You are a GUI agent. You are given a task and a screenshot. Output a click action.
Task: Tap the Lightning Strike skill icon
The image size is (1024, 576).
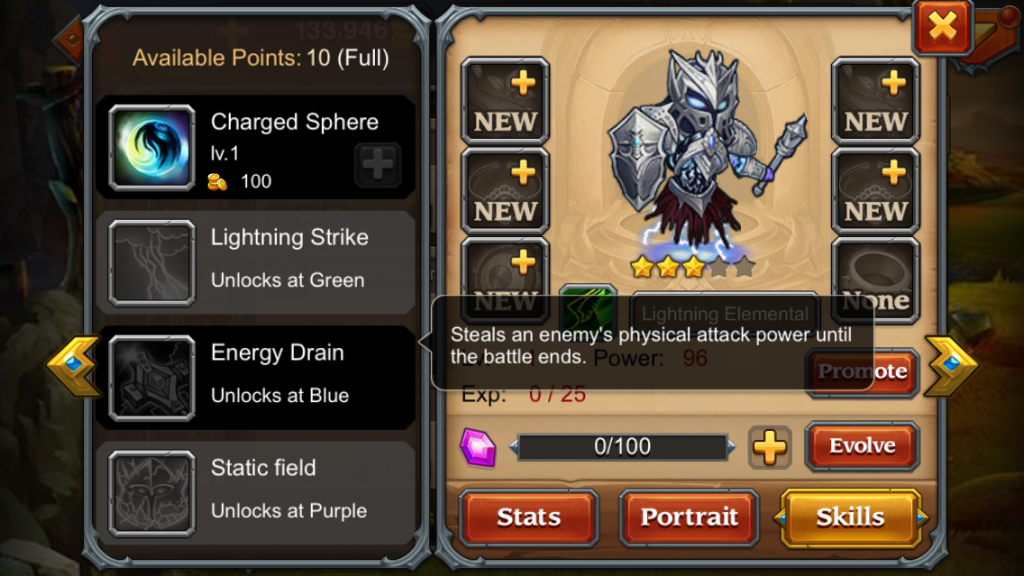[x=152, y=263]
